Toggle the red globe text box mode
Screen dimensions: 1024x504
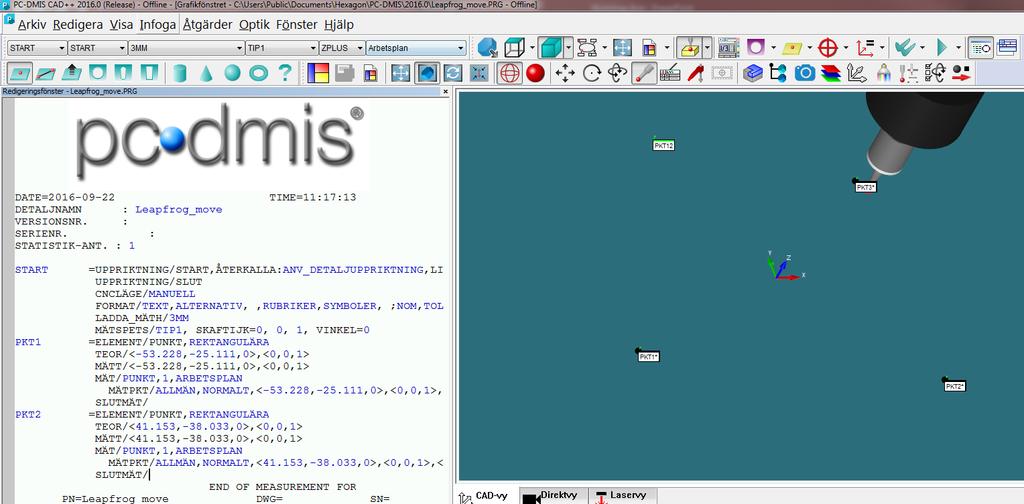click(509, 72)
